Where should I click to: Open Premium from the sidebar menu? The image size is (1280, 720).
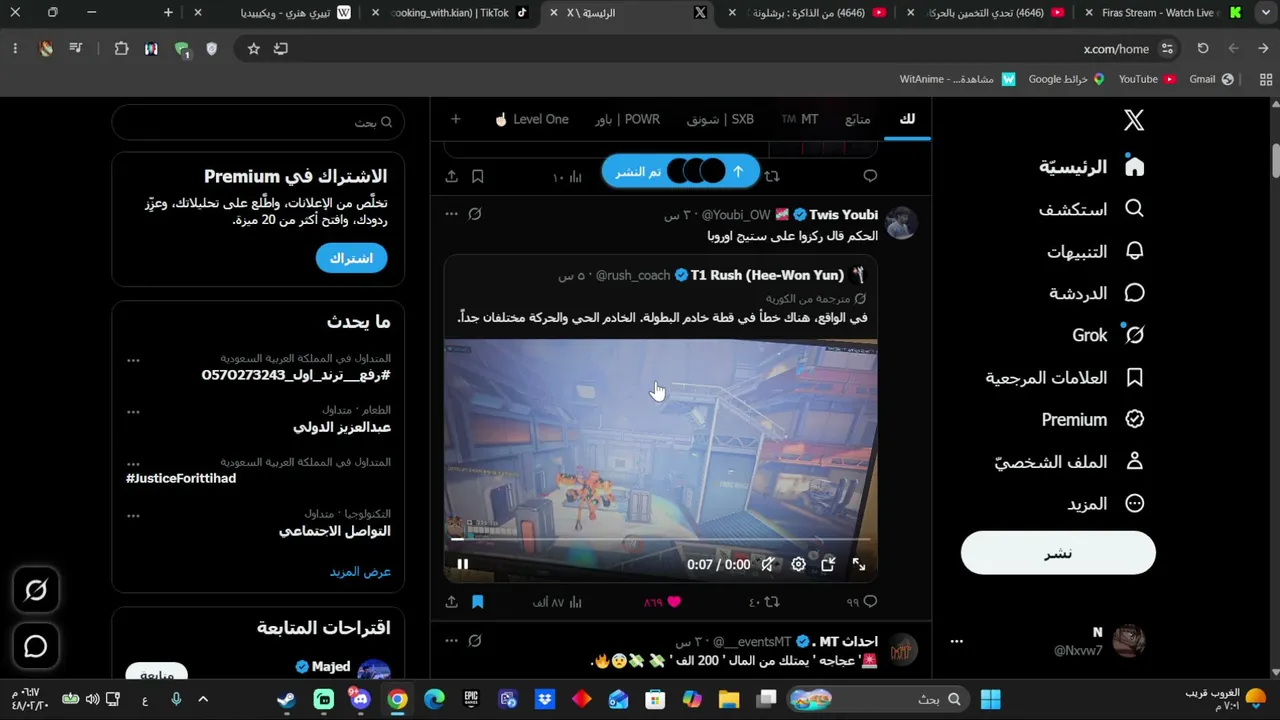tap(1093, 419)
